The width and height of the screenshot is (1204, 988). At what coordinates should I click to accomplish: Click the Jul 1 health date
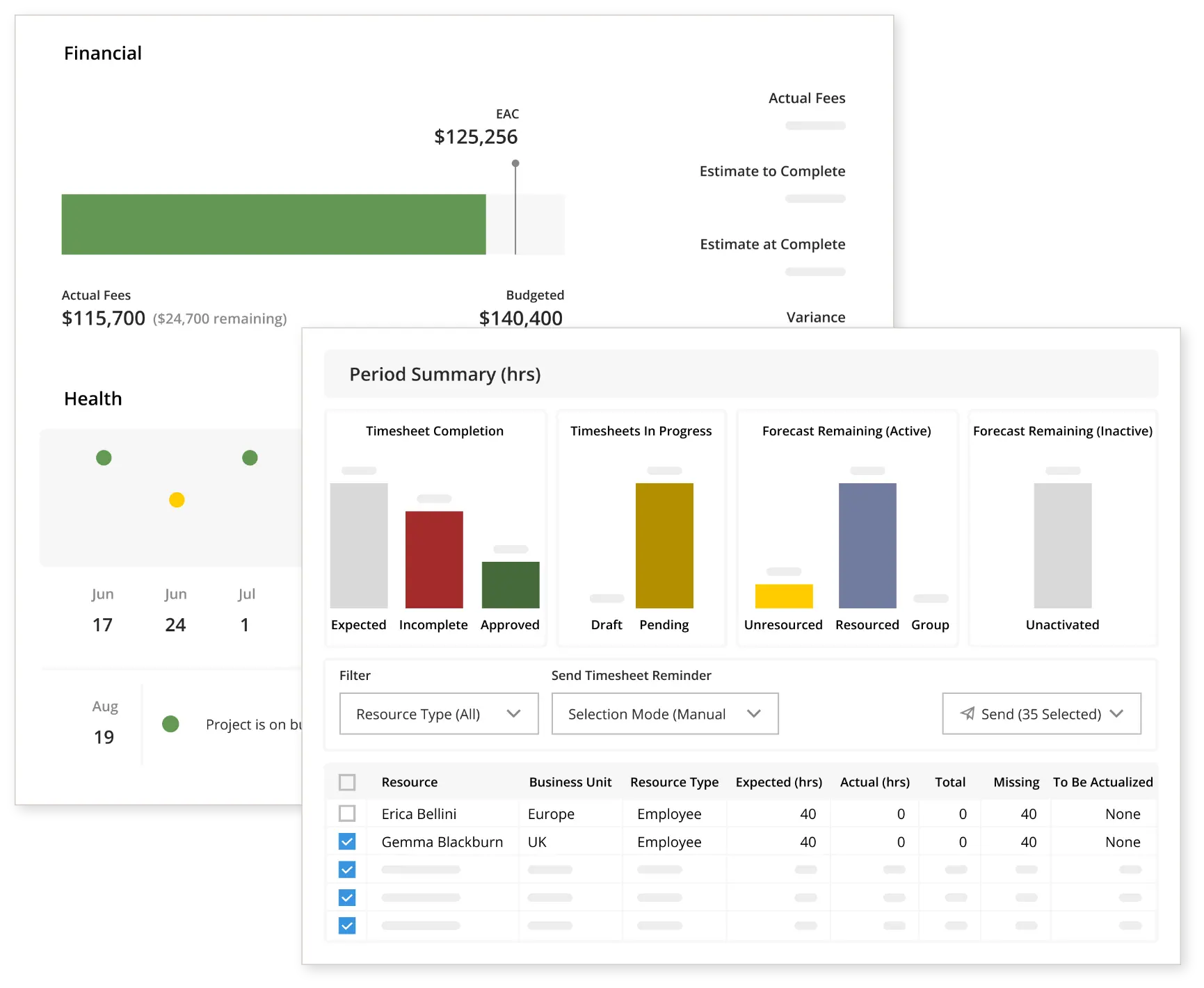coord(246,610)
